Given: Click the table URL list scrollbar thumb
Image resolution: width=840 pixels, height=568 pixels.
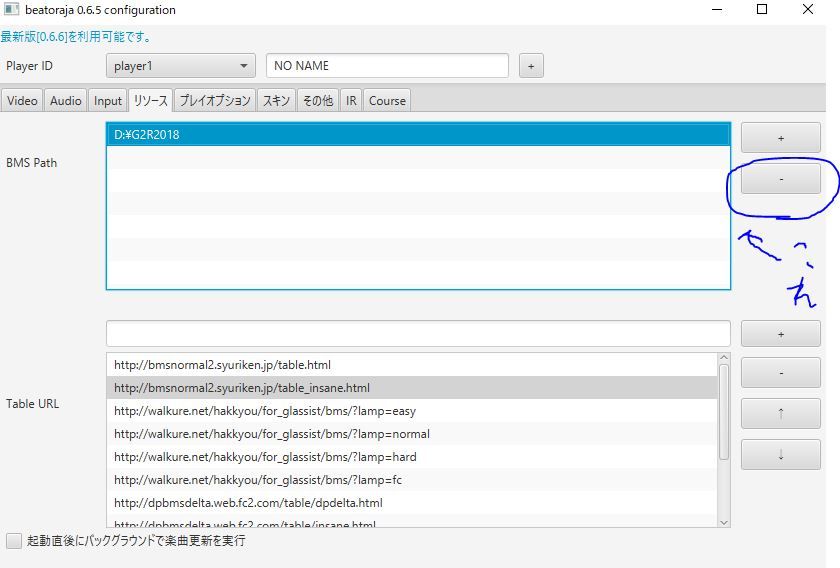Looking at the screenshot, I should pyautogui.click(x=724, y=412).
